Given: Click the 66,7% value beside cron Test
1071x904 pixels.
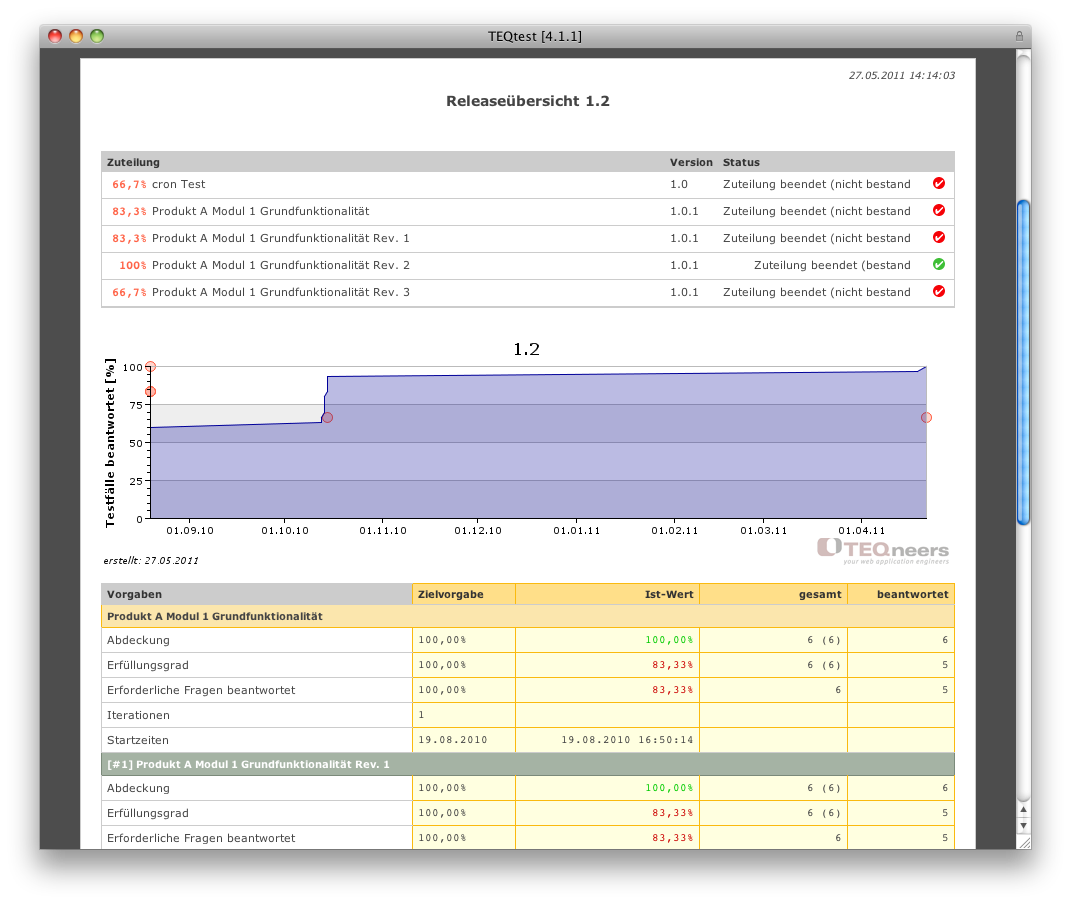Looking at the screenshot, I should click(x=129, y=184).
